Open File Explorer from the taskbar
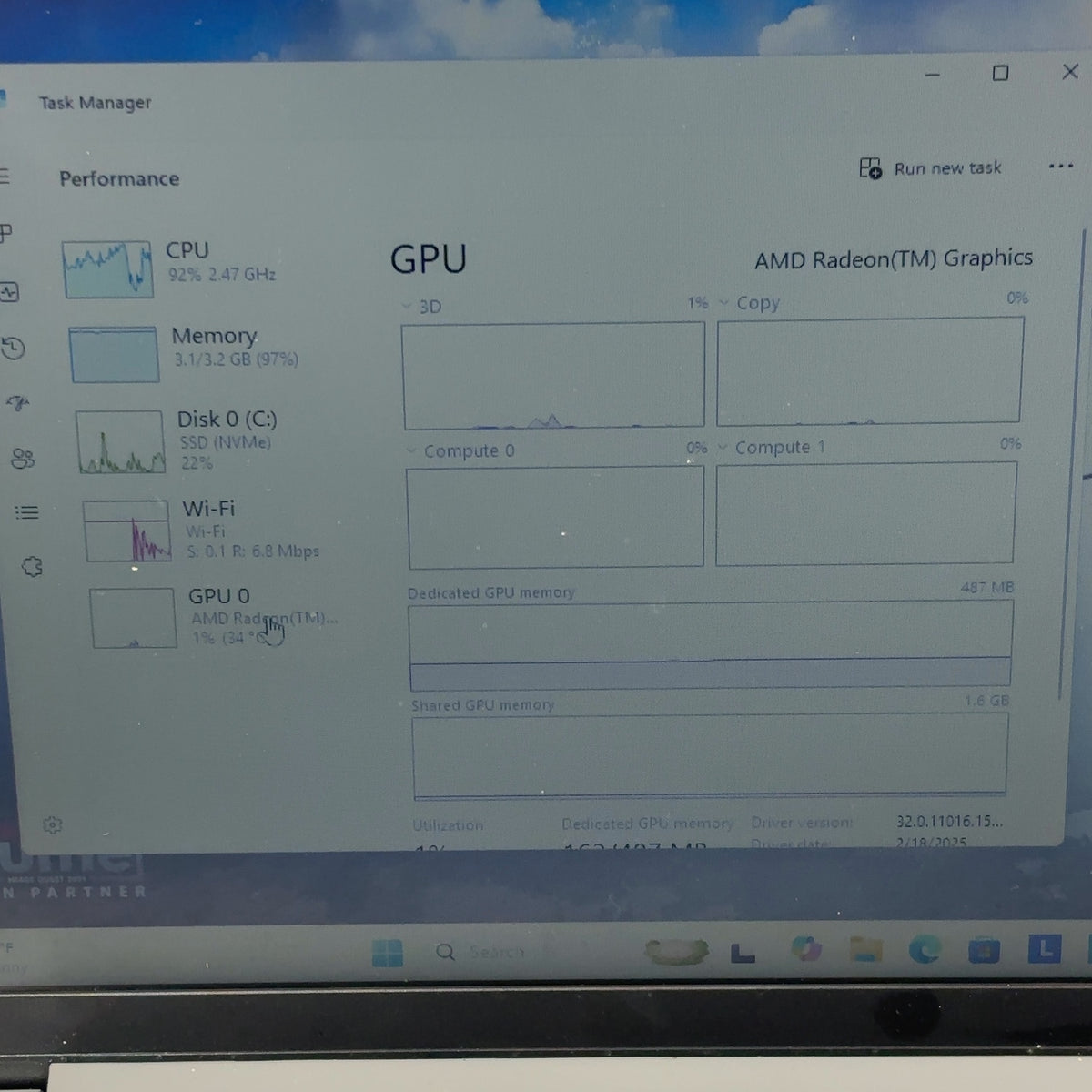 point(865,950)
